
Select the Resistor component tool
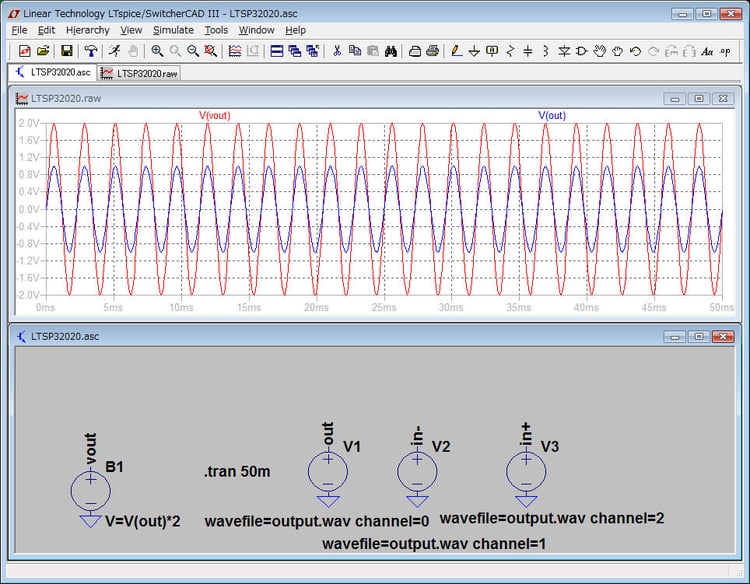click(x=510, y=51)
